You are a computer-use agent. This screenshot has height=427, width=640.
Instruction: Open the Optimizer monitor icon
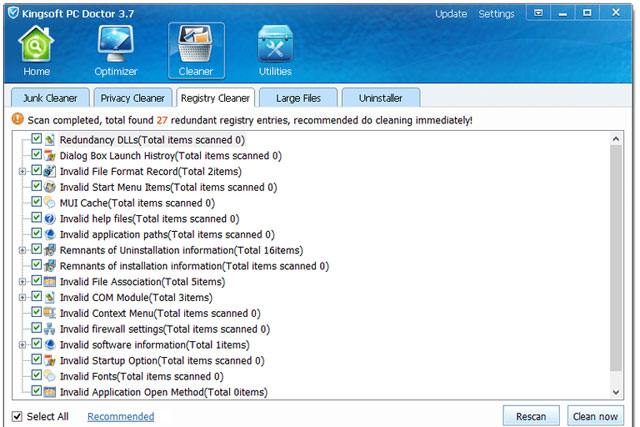click(116, 44)
